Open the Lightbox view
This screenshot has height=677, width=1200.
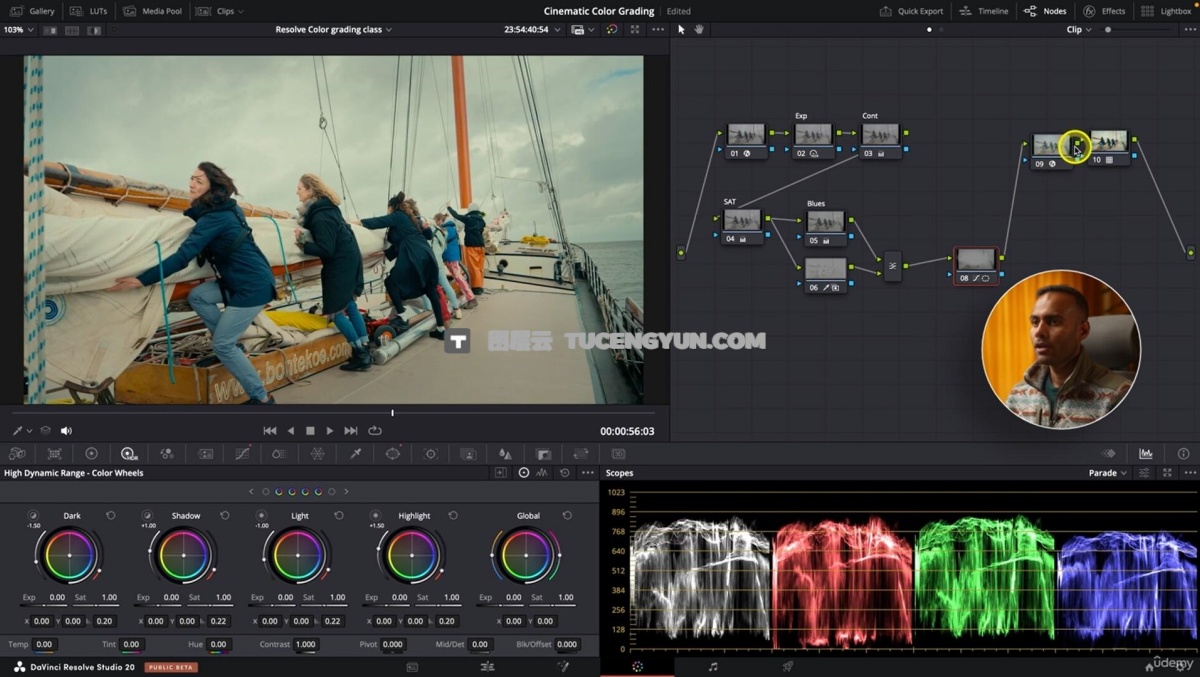(x=1167, y=11)
